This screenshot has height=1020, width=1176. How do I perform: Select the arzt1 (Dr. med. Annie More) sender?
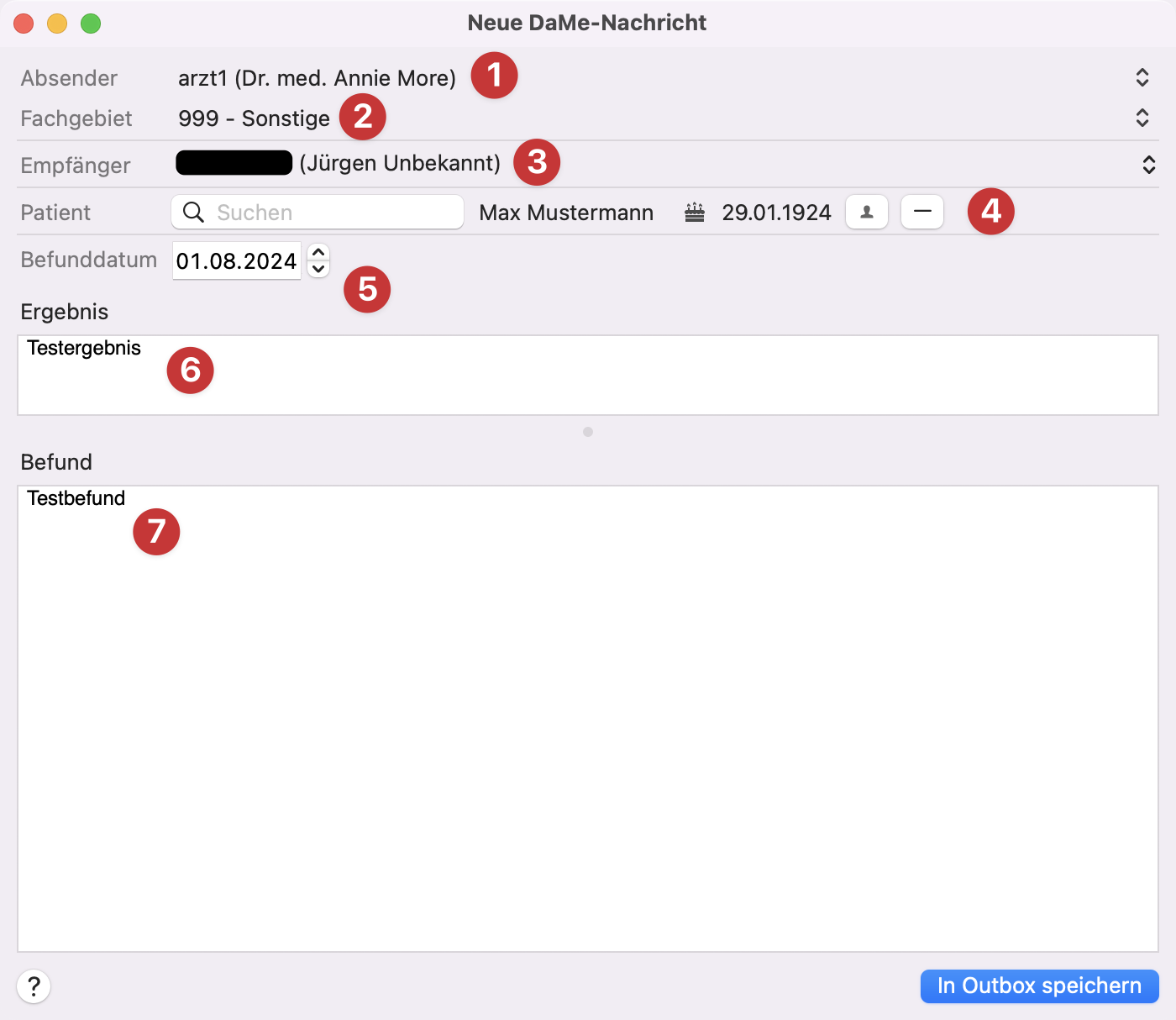click(x=317, y=78)
